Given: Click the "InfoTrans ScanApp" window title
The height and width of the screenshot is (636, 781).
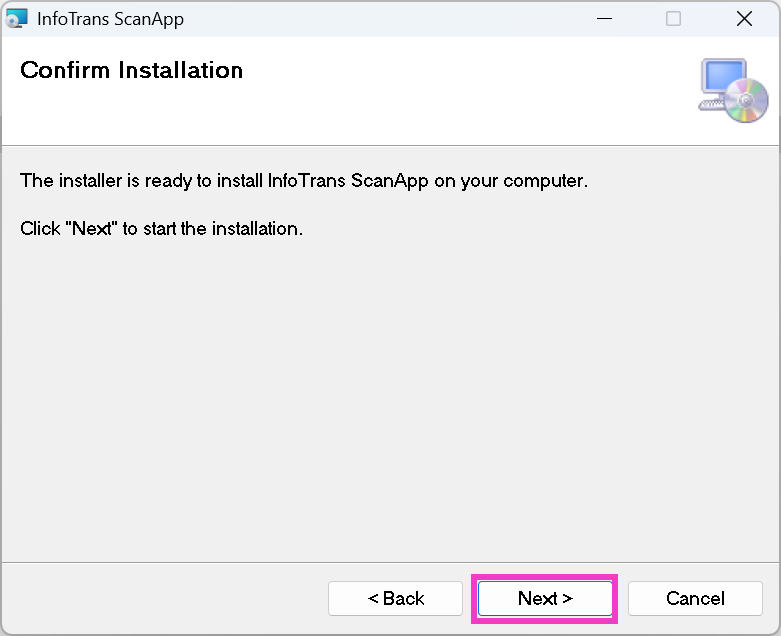Looking at the screenshot, I should pyautogui.click(x=111, y=19).
